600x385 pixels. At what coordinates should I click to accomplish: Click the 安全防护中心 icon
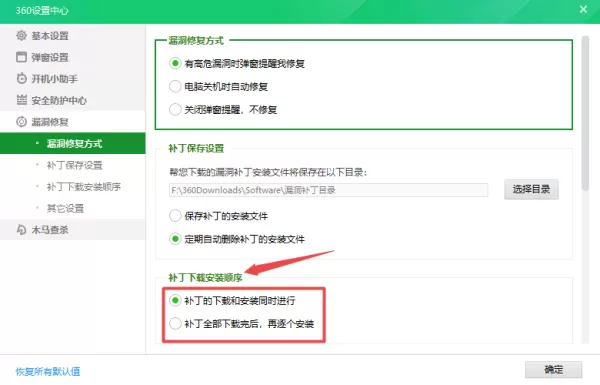point(21,100)
